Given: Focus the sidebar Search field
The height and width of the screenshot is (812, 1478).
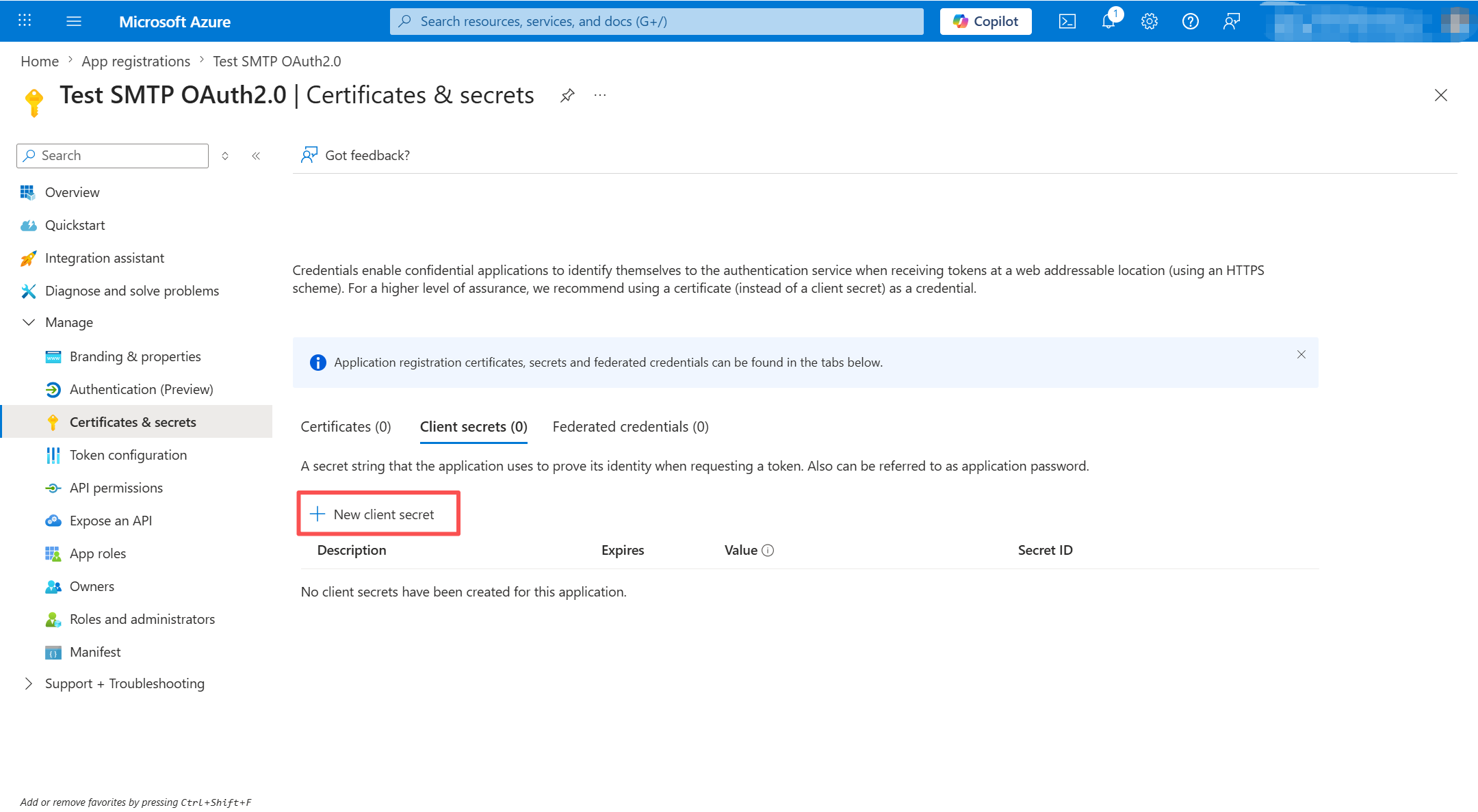Looking at the screenshot, I should pyautogui.click(x=112, y=156).
